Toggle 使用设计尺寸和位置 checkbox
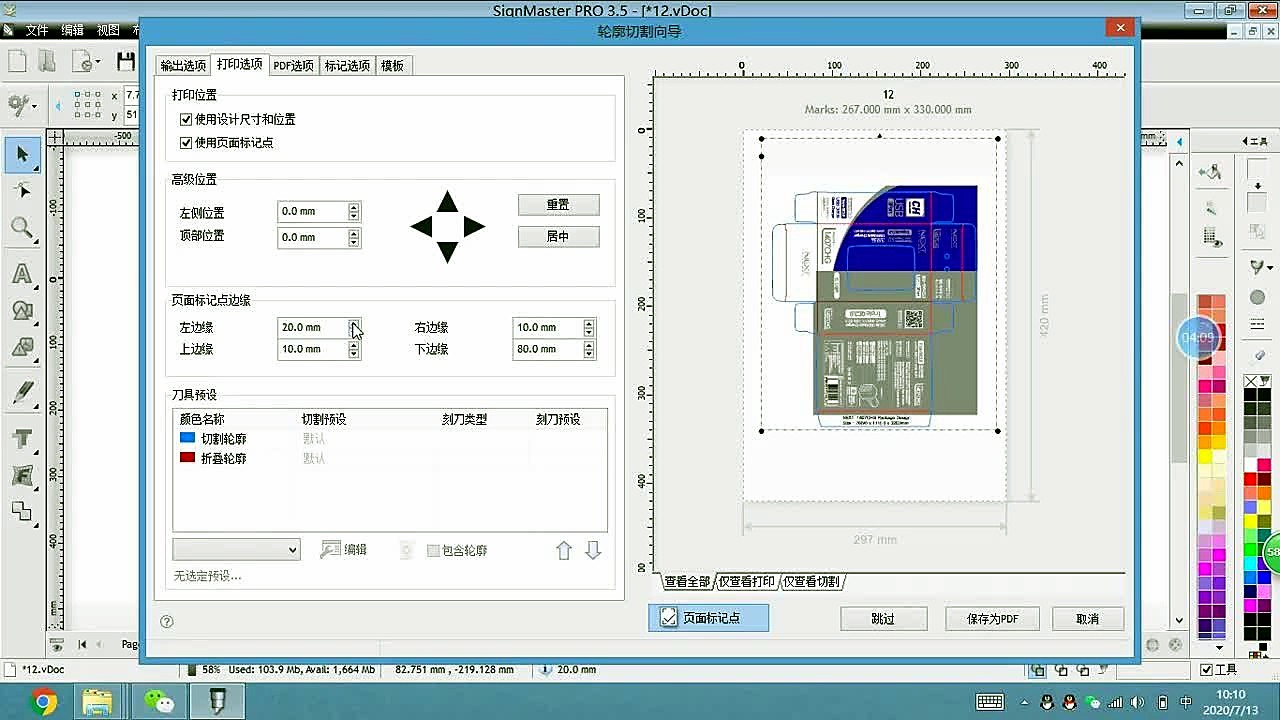 point(186,119)
